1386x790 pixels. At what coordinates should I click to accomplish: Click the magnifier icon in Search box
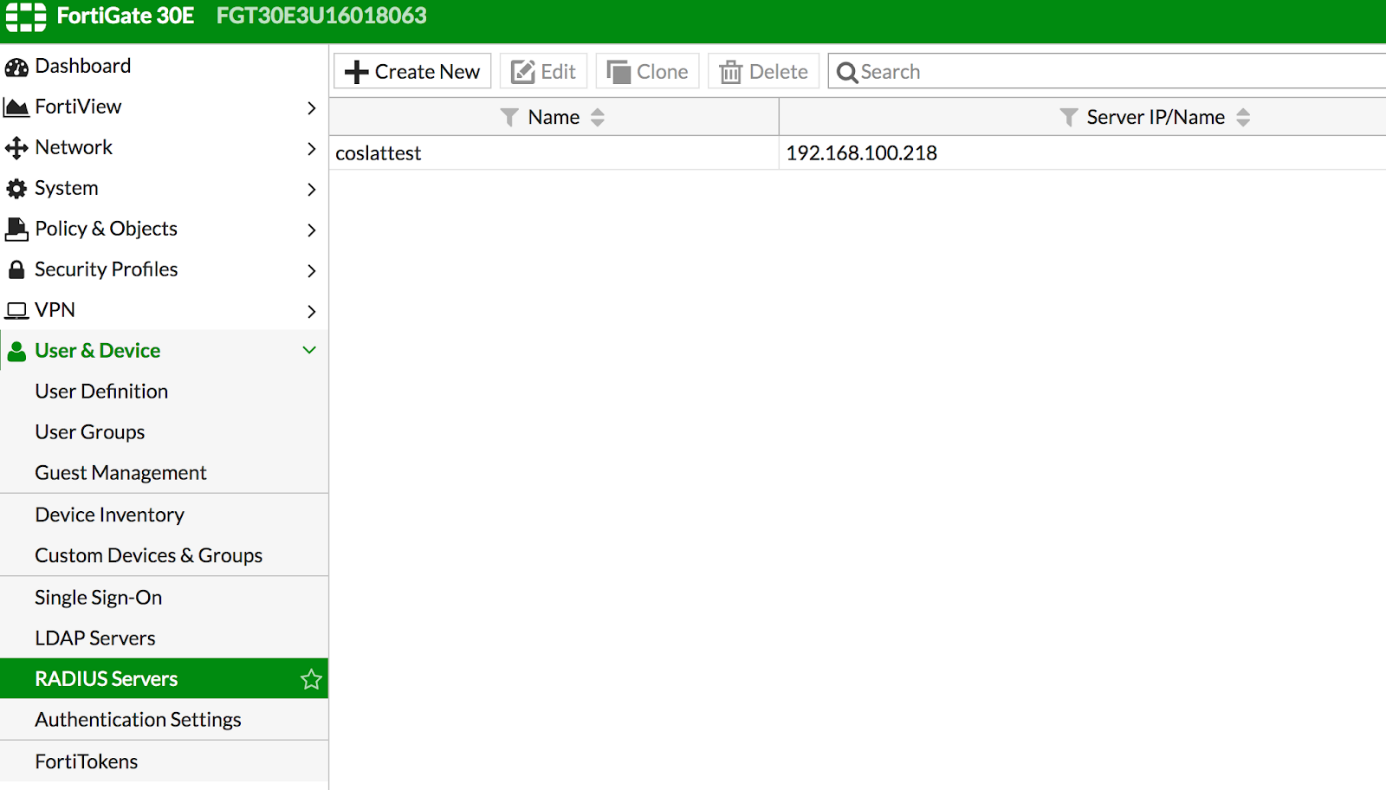point(847,72)
